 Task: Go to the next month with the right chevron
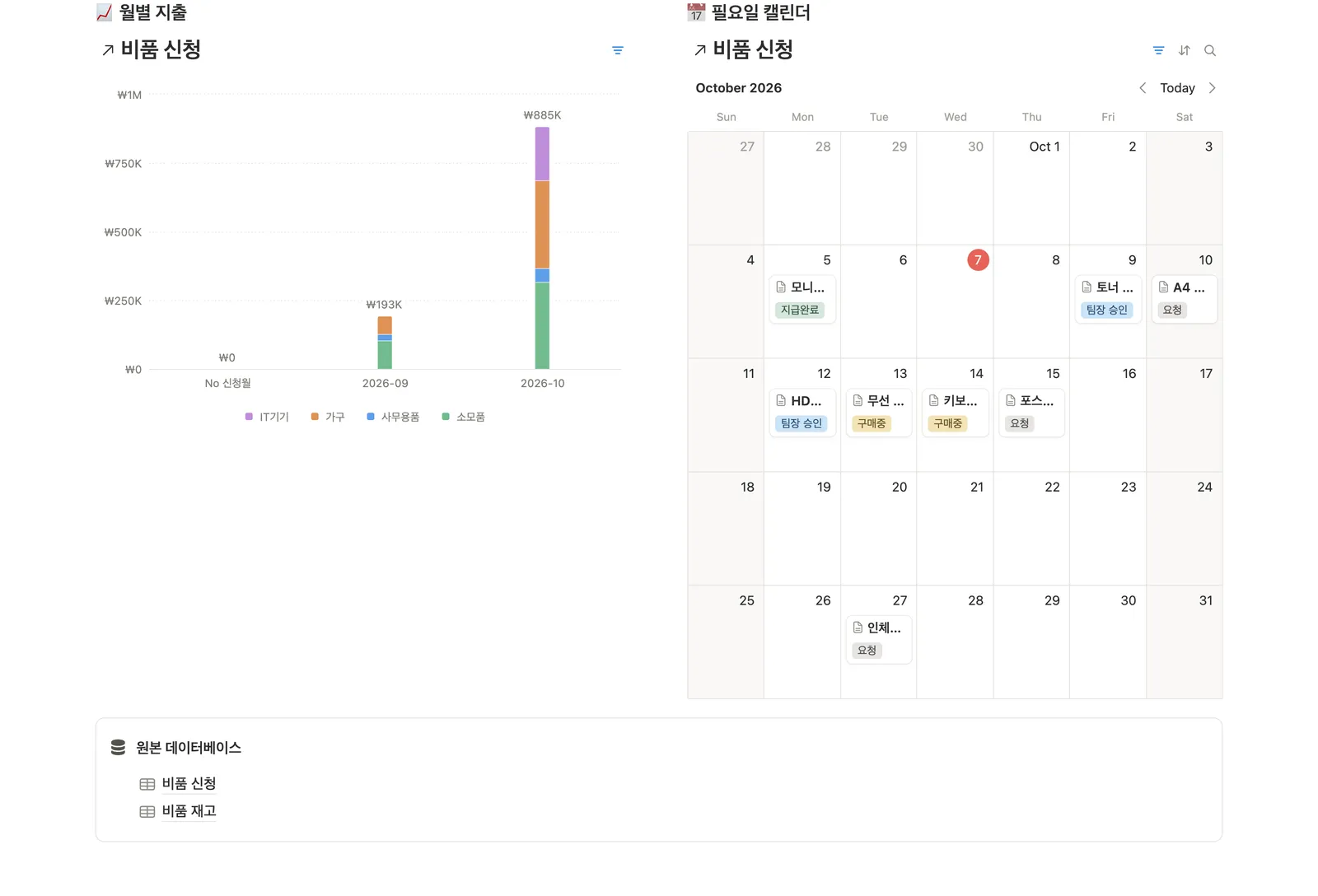pyautogui.click(x=1212, y=88)
